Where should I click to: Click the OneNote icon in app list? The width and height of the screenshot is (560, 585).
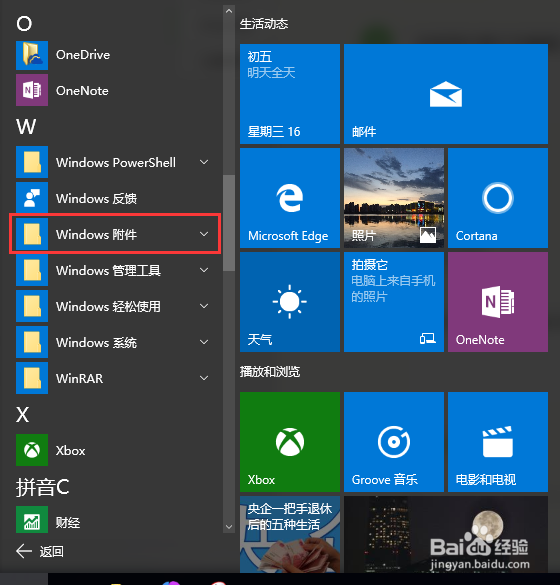coord(32,90)
